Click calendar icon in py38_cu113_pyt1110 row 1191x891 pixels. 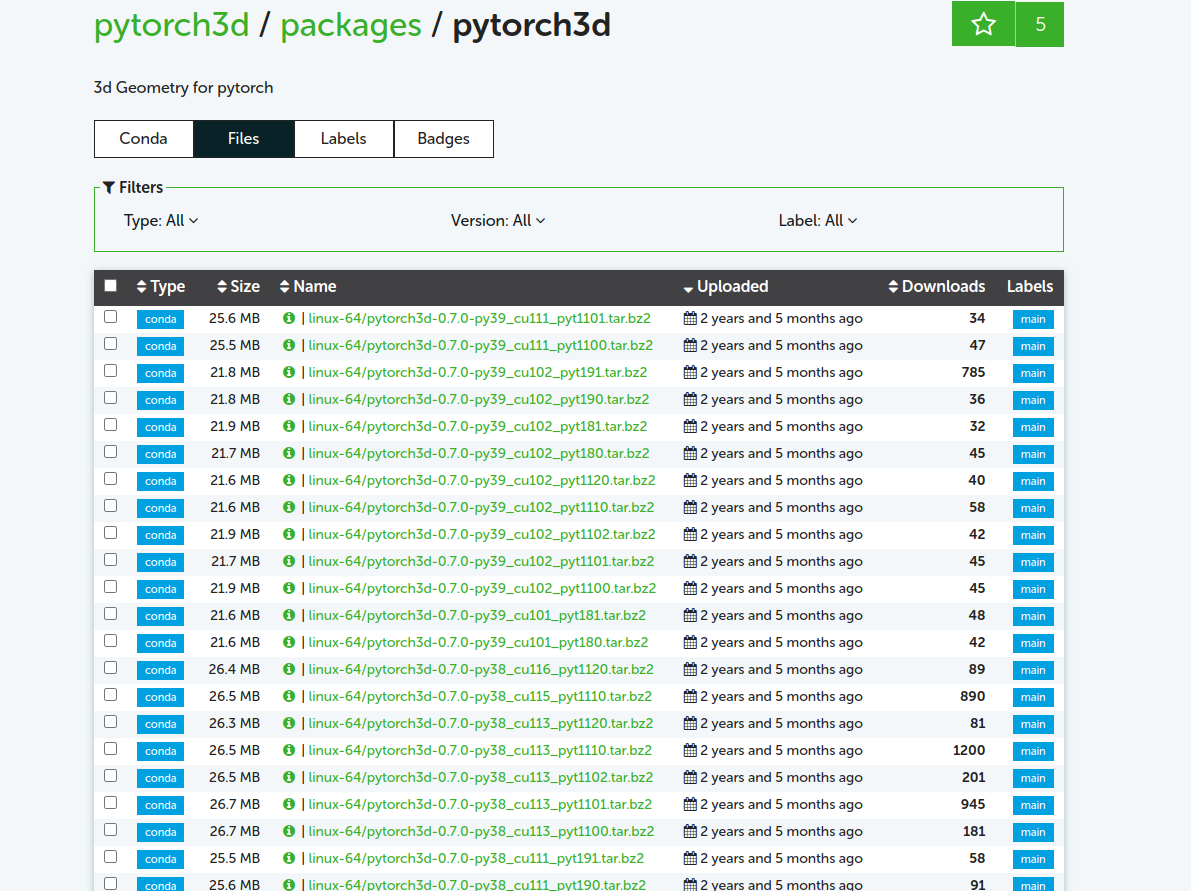690,750
